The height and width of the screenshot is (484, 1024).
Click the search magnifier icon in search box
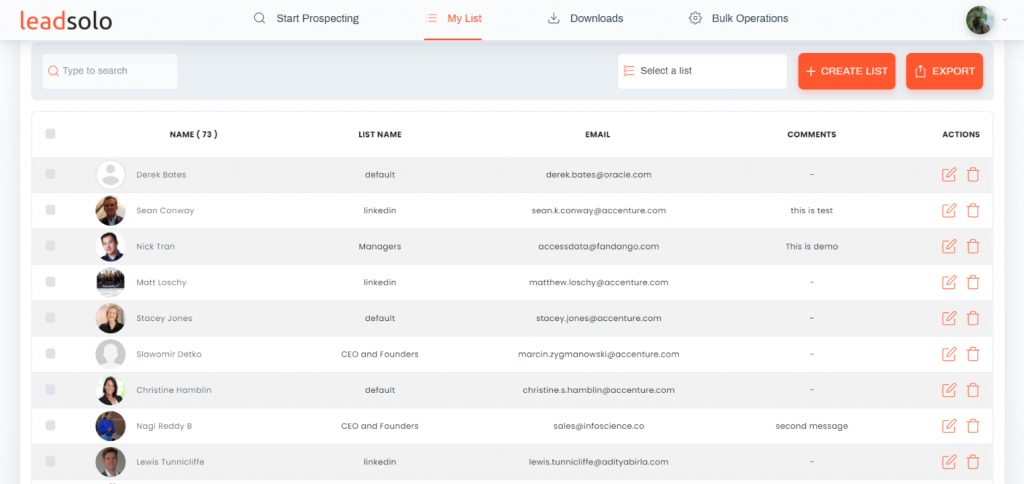[54, 71]
